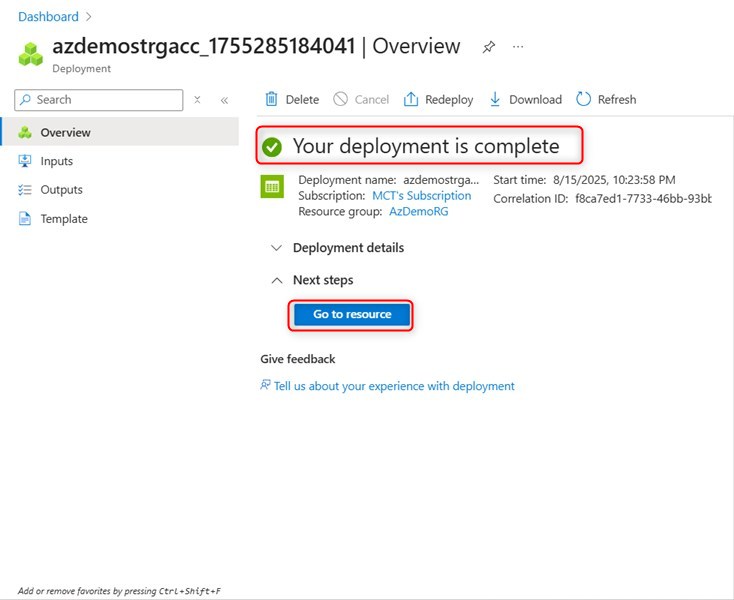Image resolution: width=734 pixels, height=600 pixels.
Task: Click the Cancel toolbar label
Action: click(372, 100)
